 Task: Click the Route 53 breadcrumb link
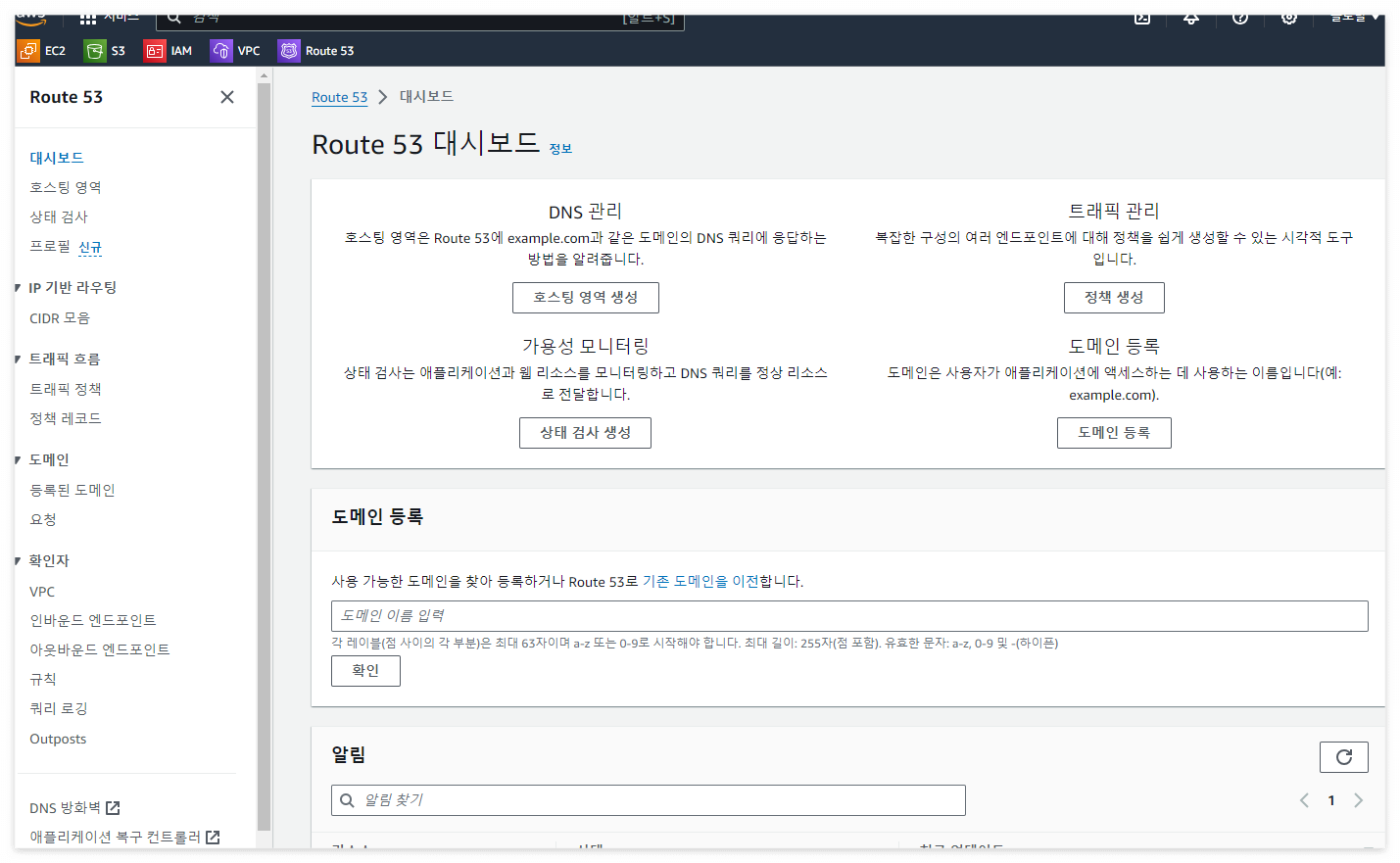tap(339, 97)
